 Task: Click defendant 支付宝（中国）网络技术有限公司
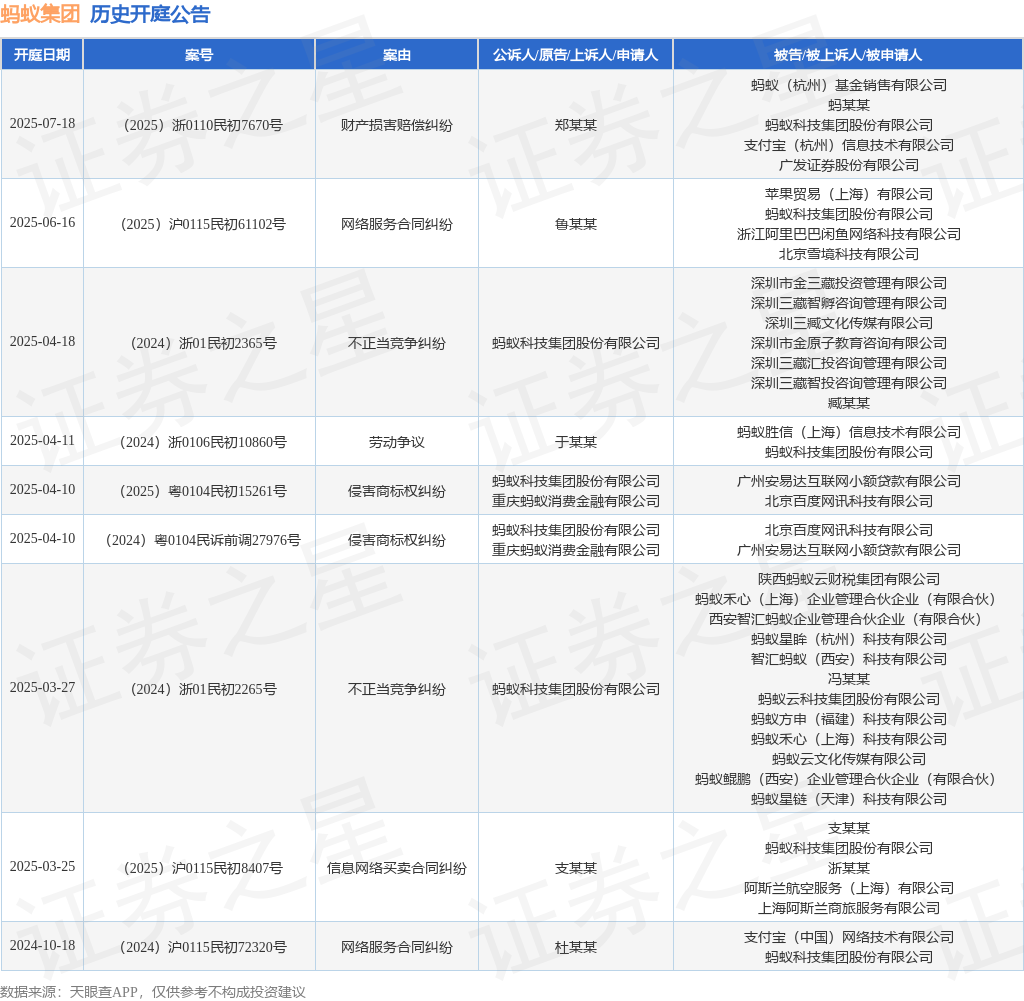click(x=848, y=937)
